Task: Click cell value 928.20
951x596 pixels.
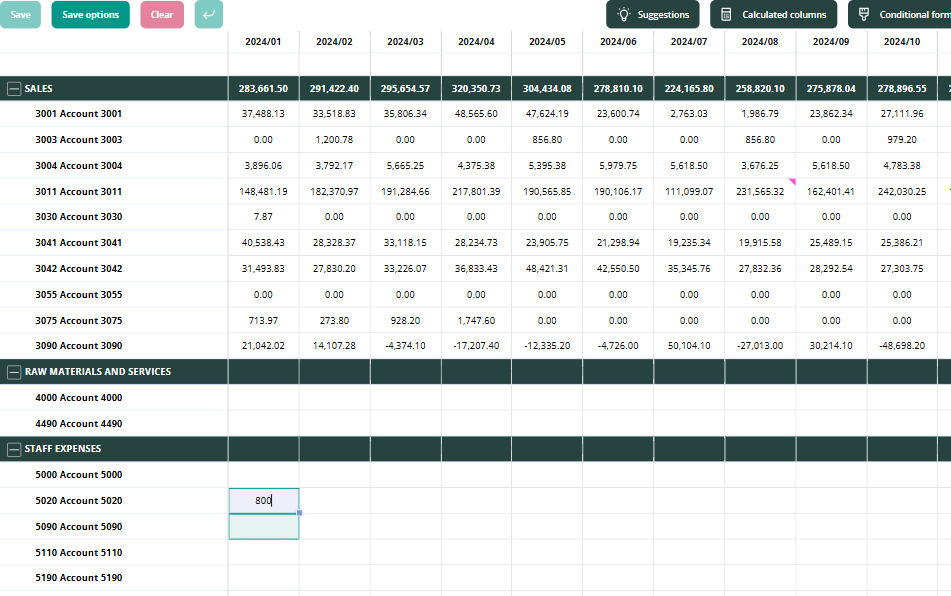Action: click(405, 321)
